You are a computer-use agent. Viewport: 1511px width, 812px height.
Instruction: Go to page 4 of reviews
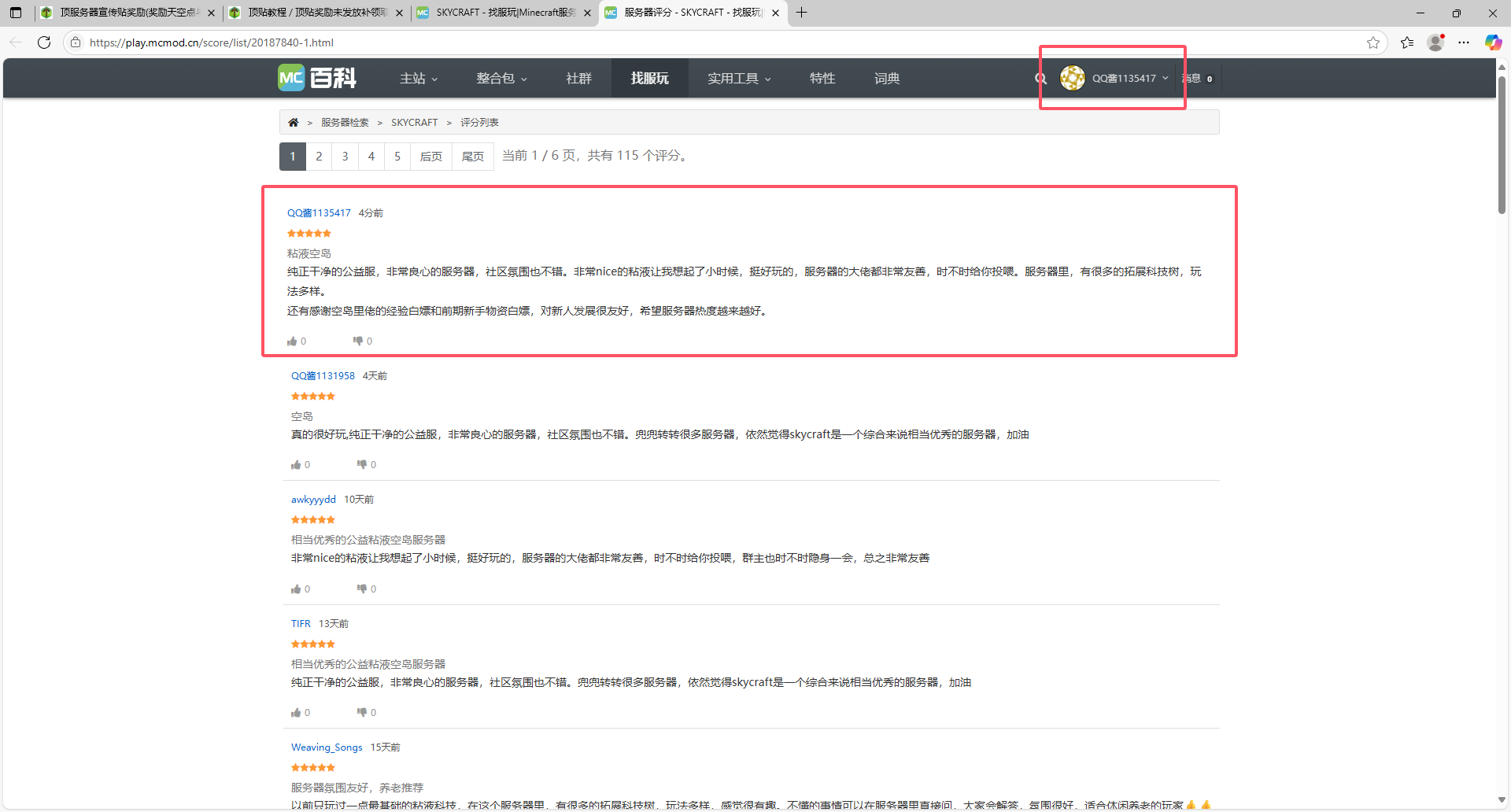point(371,157)
